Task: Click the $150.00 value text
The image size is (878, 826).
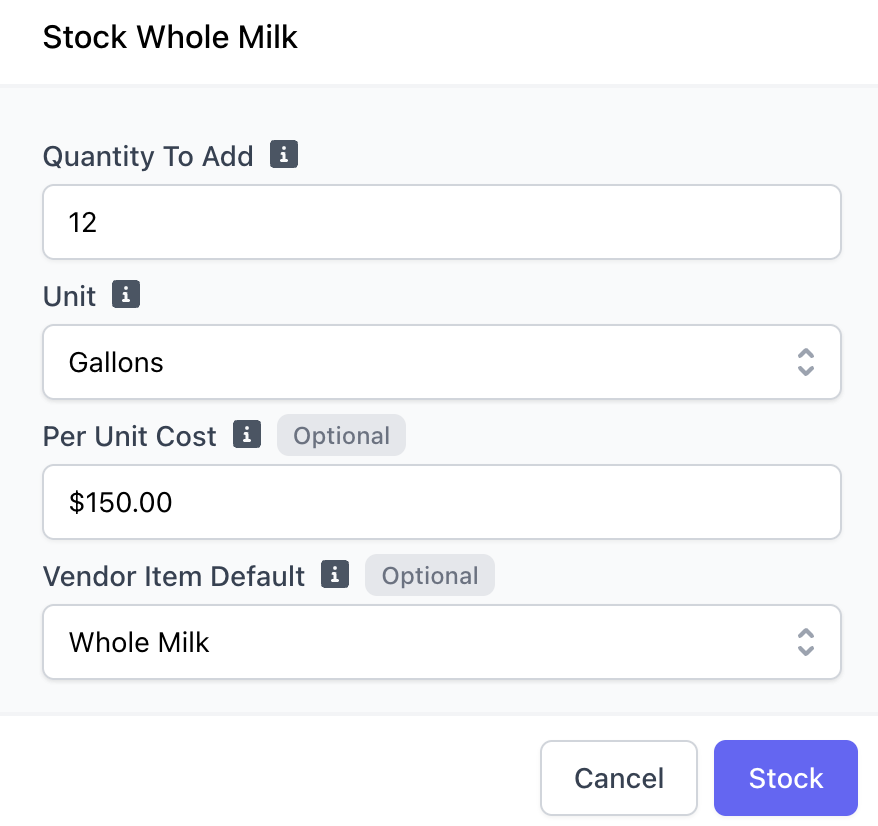Action: (120, 502)
